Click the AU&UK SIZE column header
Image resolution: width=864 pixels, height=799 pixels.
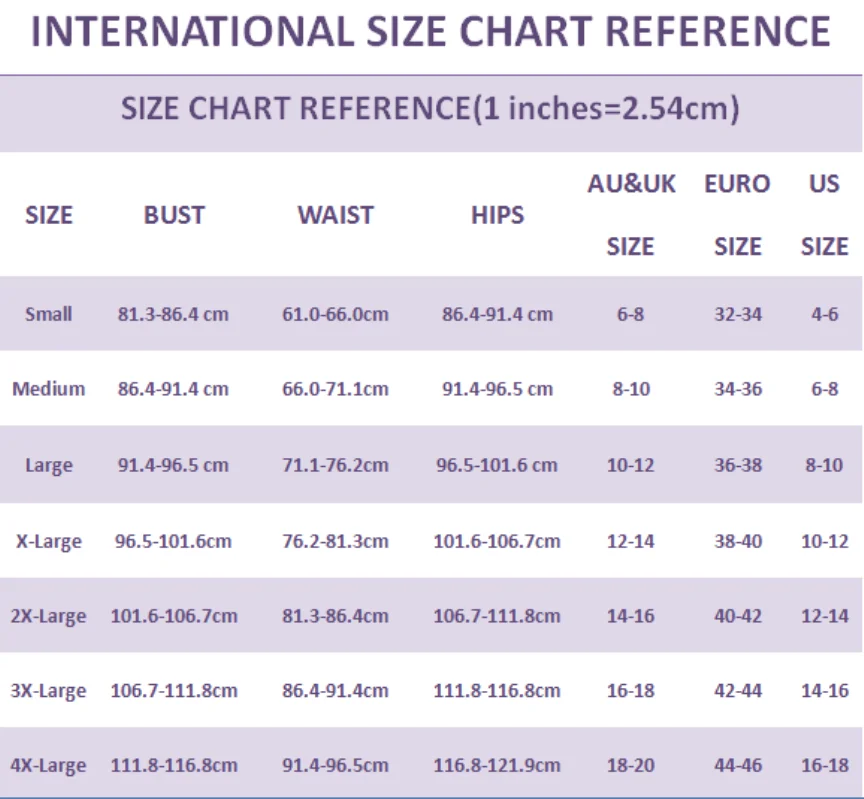click(631, 214)
